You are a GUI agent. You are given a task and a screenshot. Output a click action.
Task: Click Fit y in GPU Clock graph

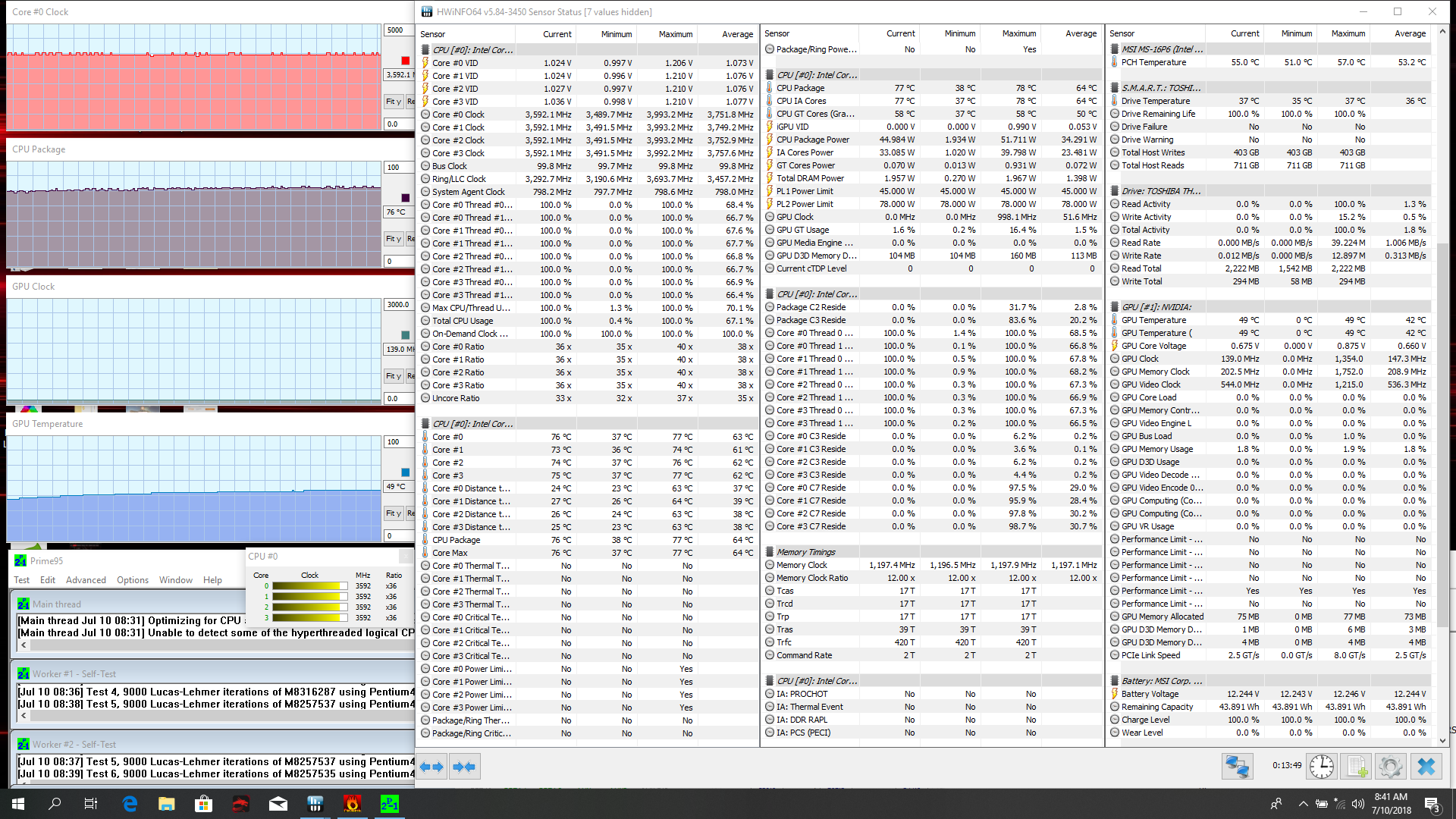tap(394, 376)
